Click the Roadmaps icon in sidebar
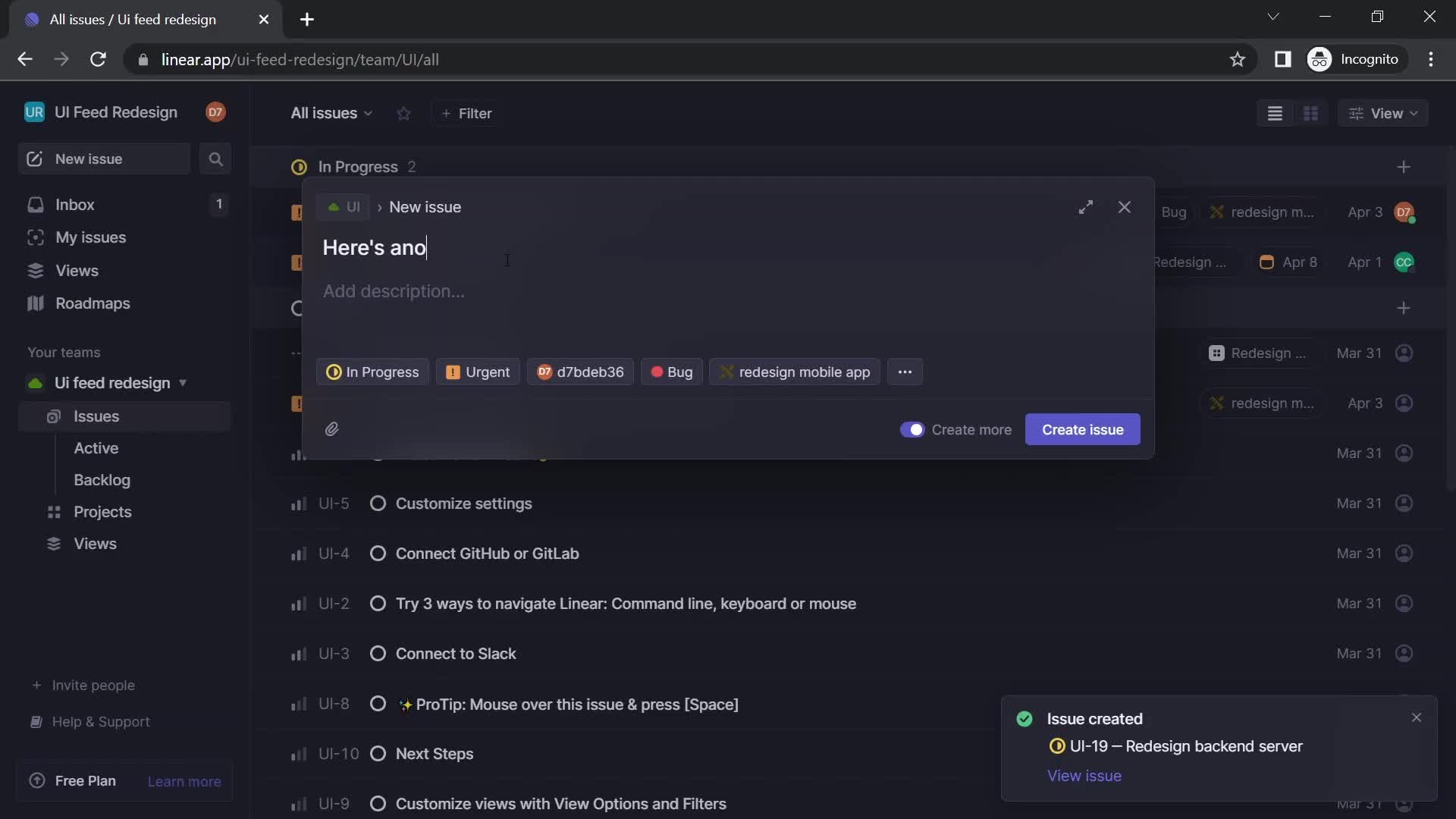The image size is (1456, 819). 33,303
